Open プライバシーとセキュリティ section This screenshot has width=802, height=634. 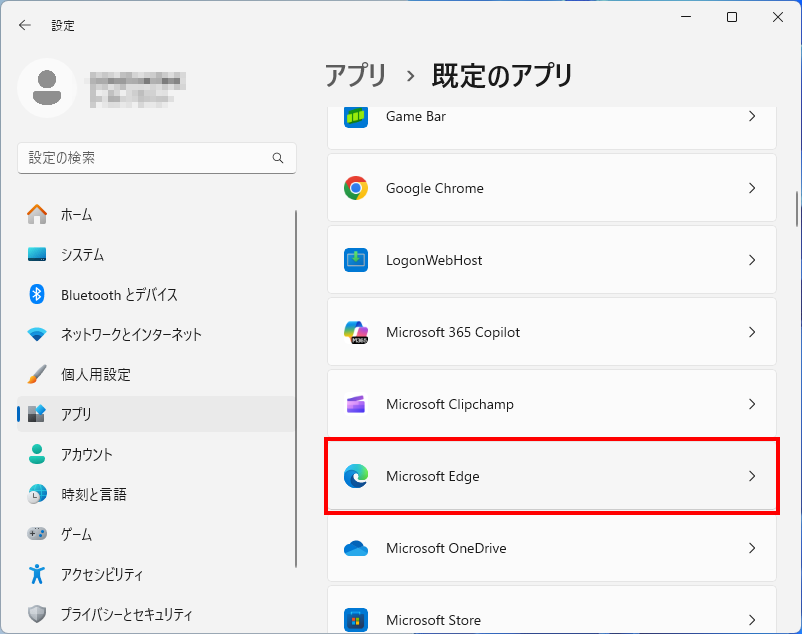tap(156, 614)
